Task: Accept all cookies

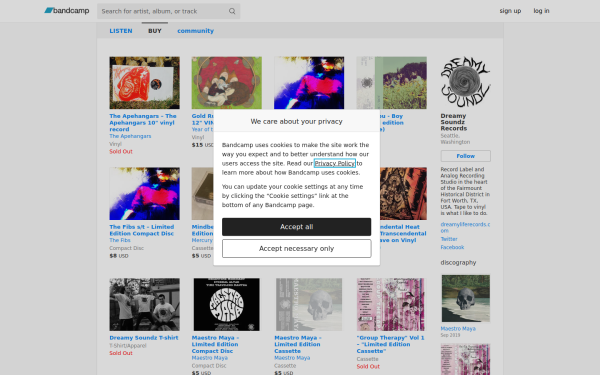Action: pyautogui.click(x=297, y=227)
